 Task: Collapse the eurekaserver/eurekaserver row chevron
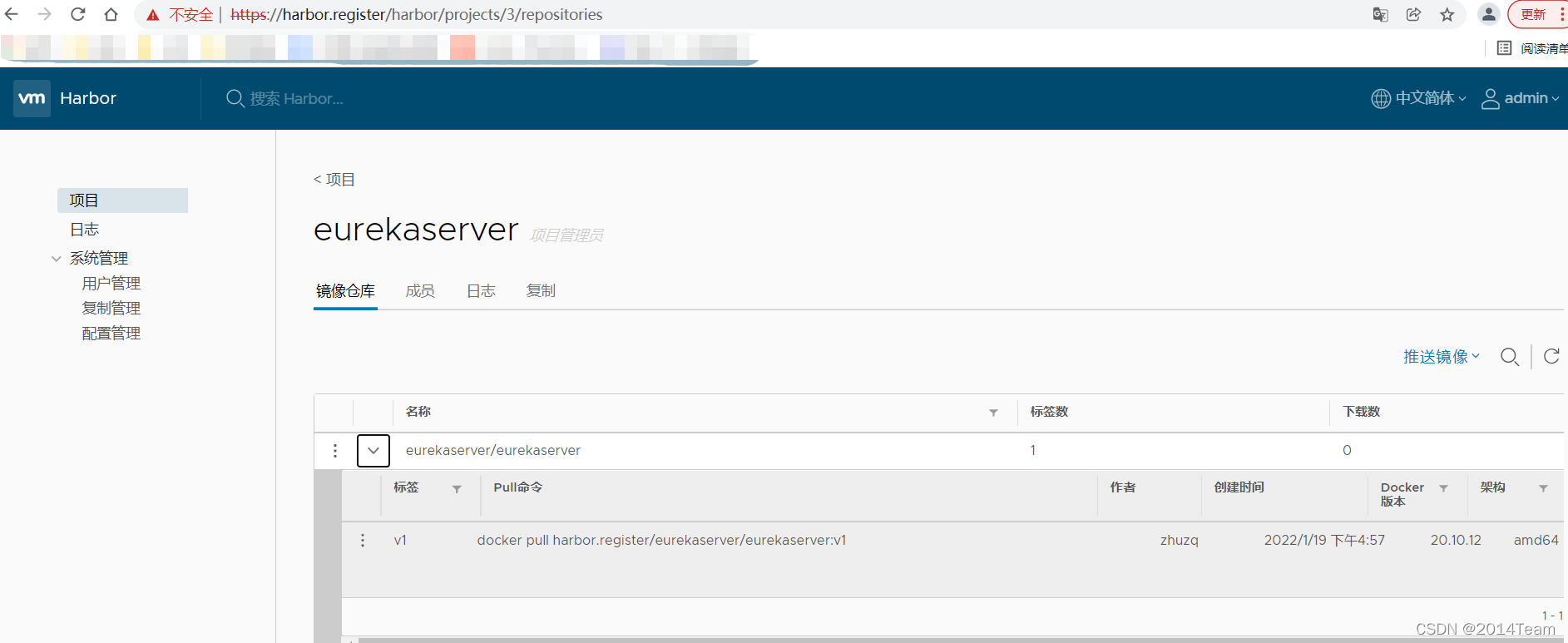click(x=373, y=451)
